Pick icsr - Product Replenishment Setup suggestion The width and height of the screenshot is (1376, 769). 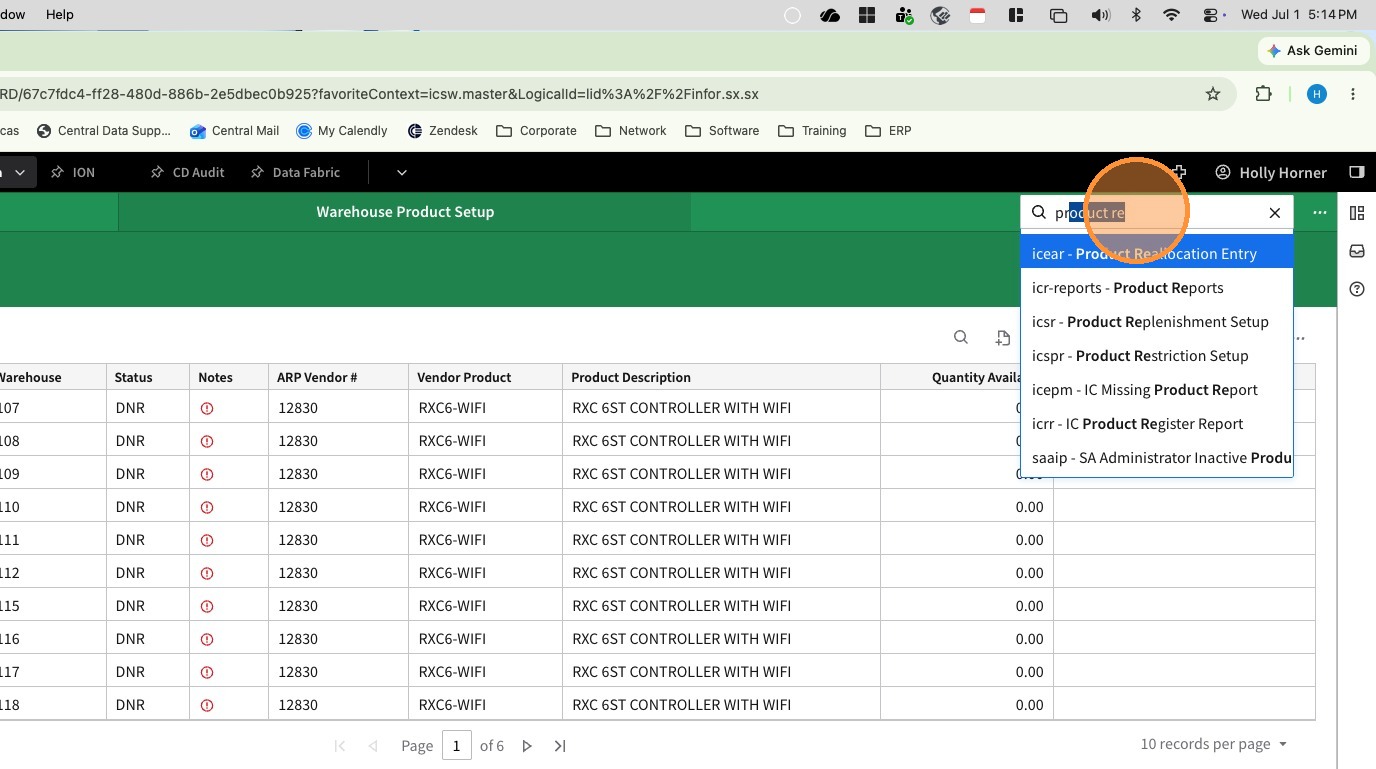pyautogui.click(x=1157, y=322)
